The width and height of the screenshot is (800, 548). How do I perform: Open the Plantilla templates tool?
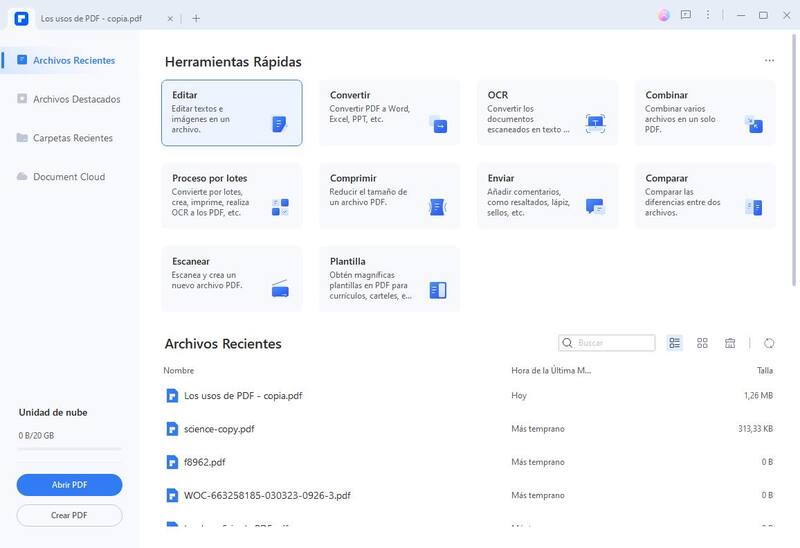click(x=389, y=279)
